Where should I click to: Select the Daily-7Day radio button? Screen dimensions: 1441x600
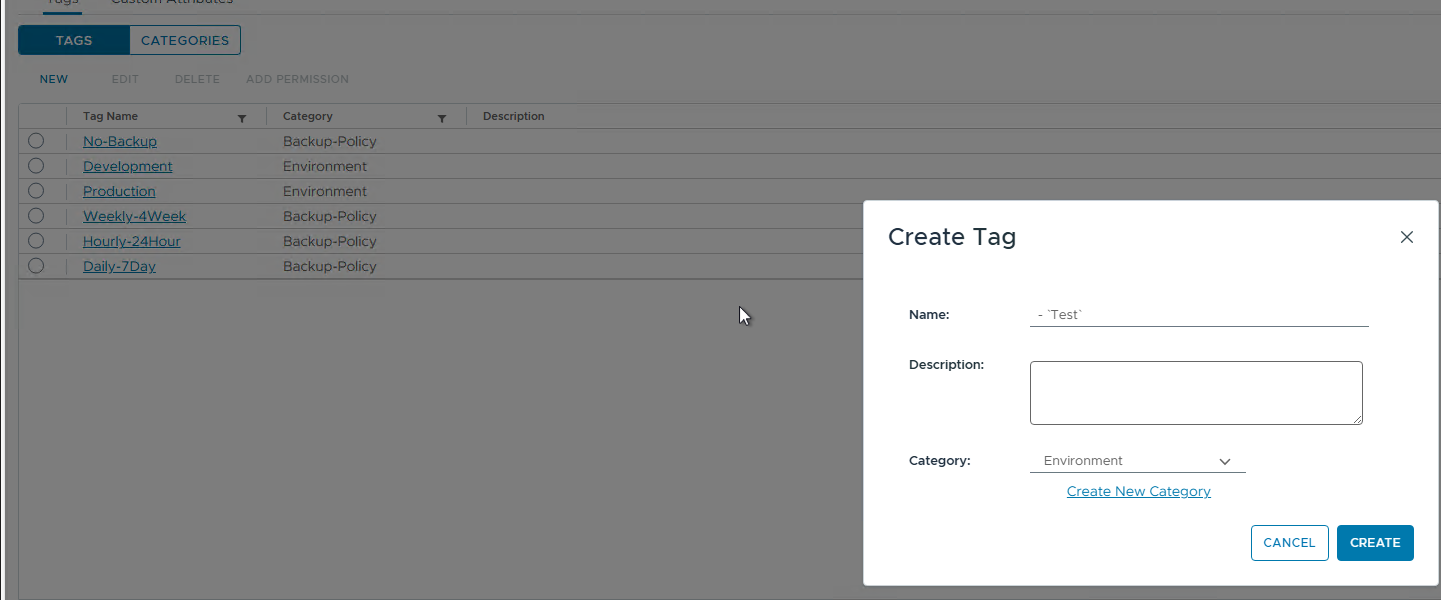pos(36,266)
